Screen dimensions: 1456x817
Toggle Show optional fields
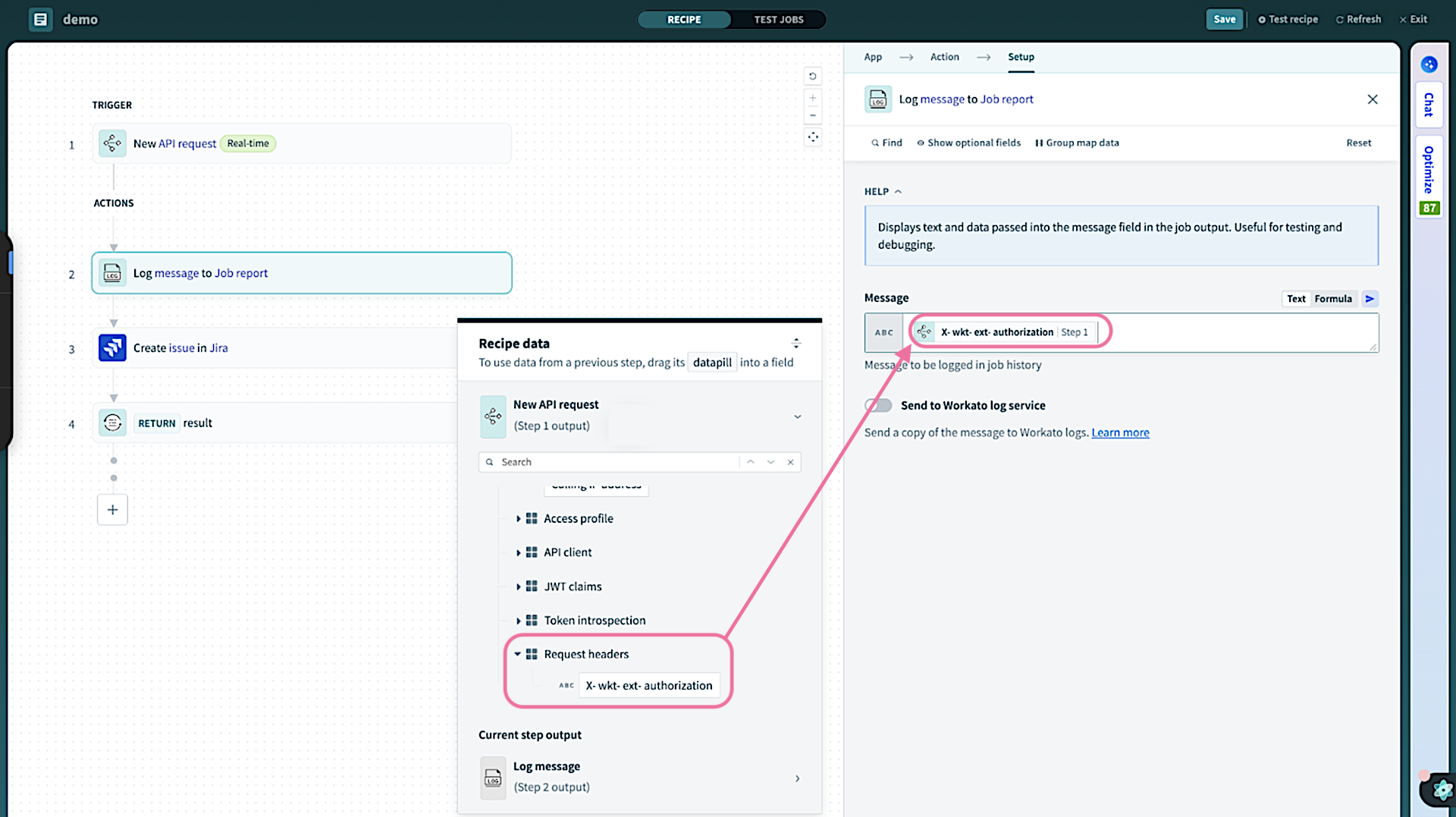pos(968,143)
